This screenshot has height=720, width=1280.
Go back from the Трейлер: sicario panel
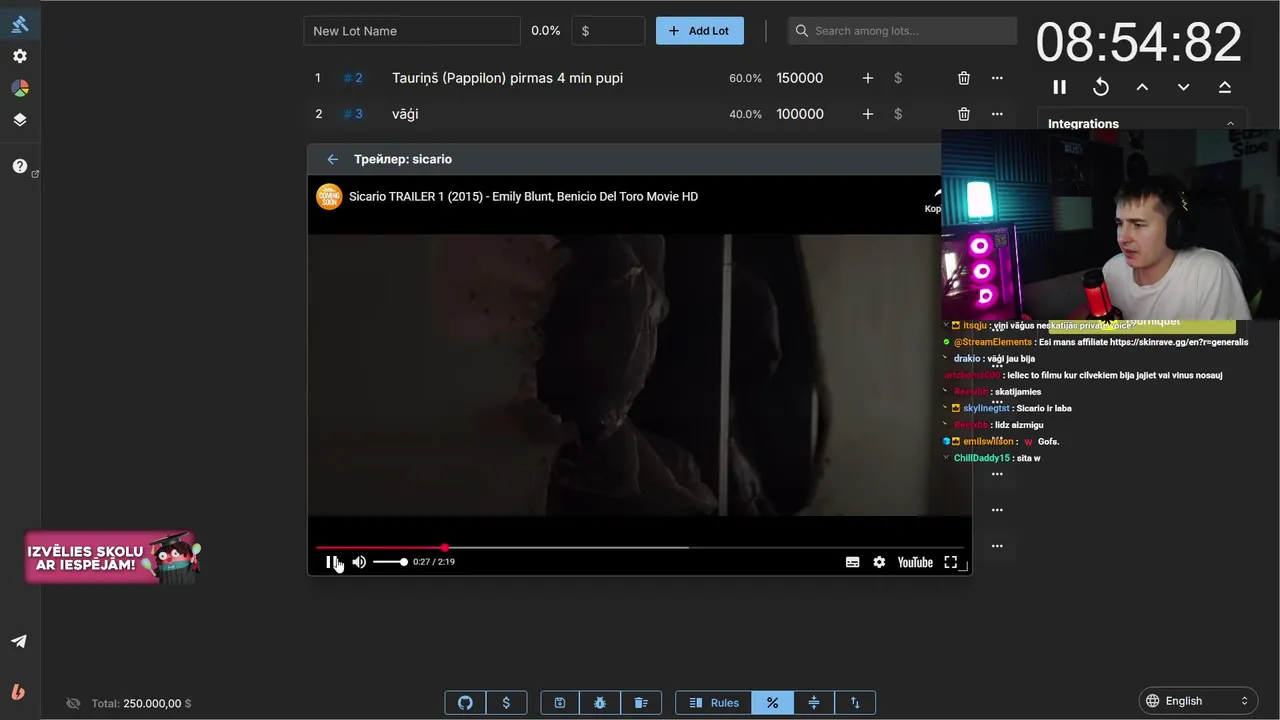pyautogui.click(x=333, y=159)
